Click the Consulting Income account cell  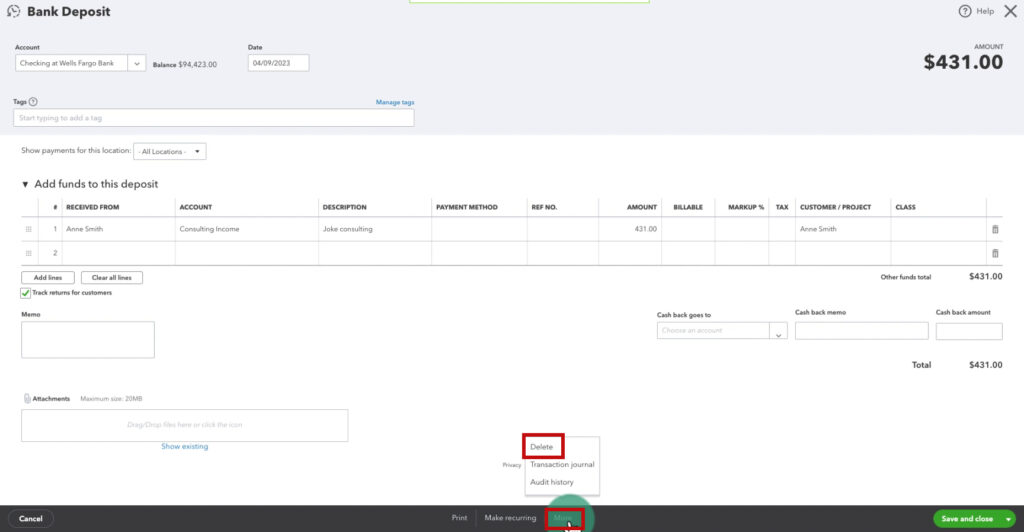(x=247, y=229)
